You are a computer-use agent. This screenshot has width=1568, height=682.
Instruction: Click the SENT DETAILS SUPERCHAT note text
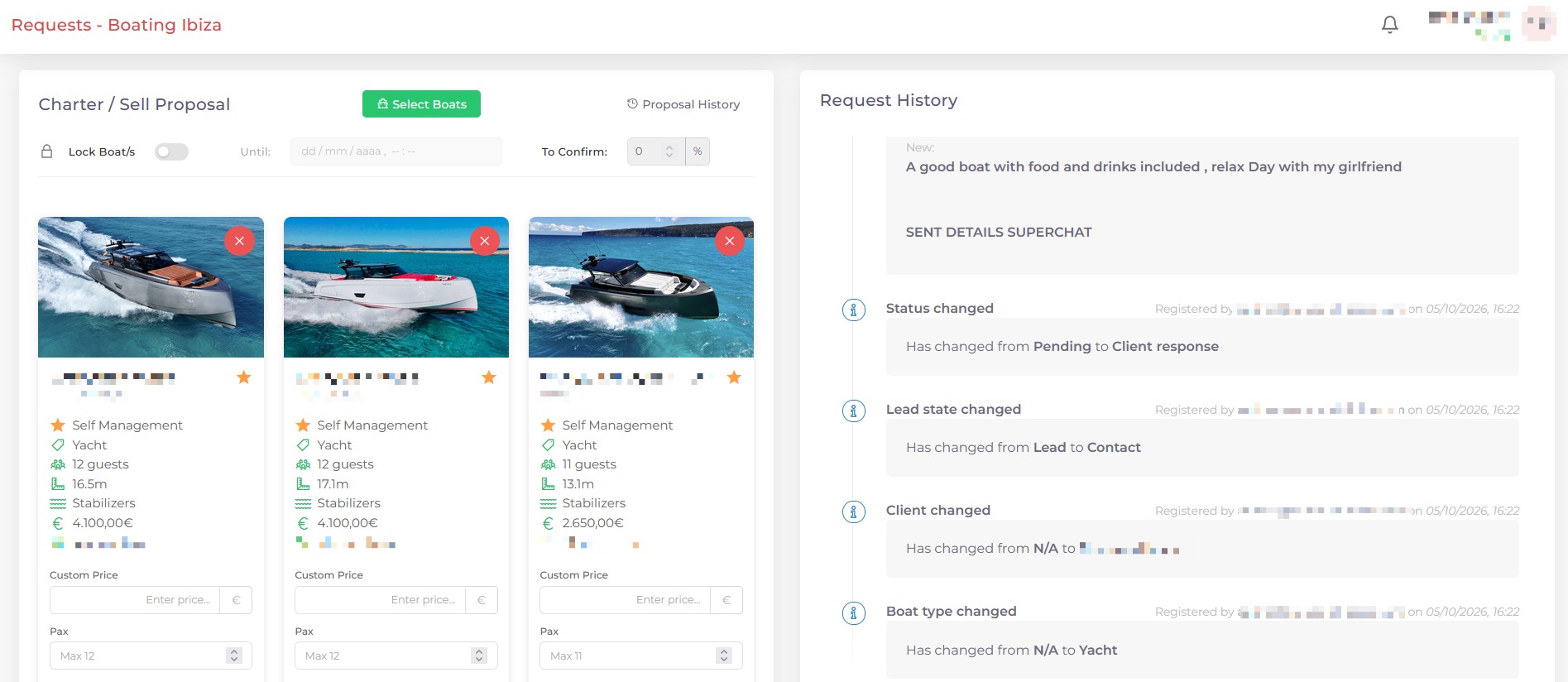999,233
